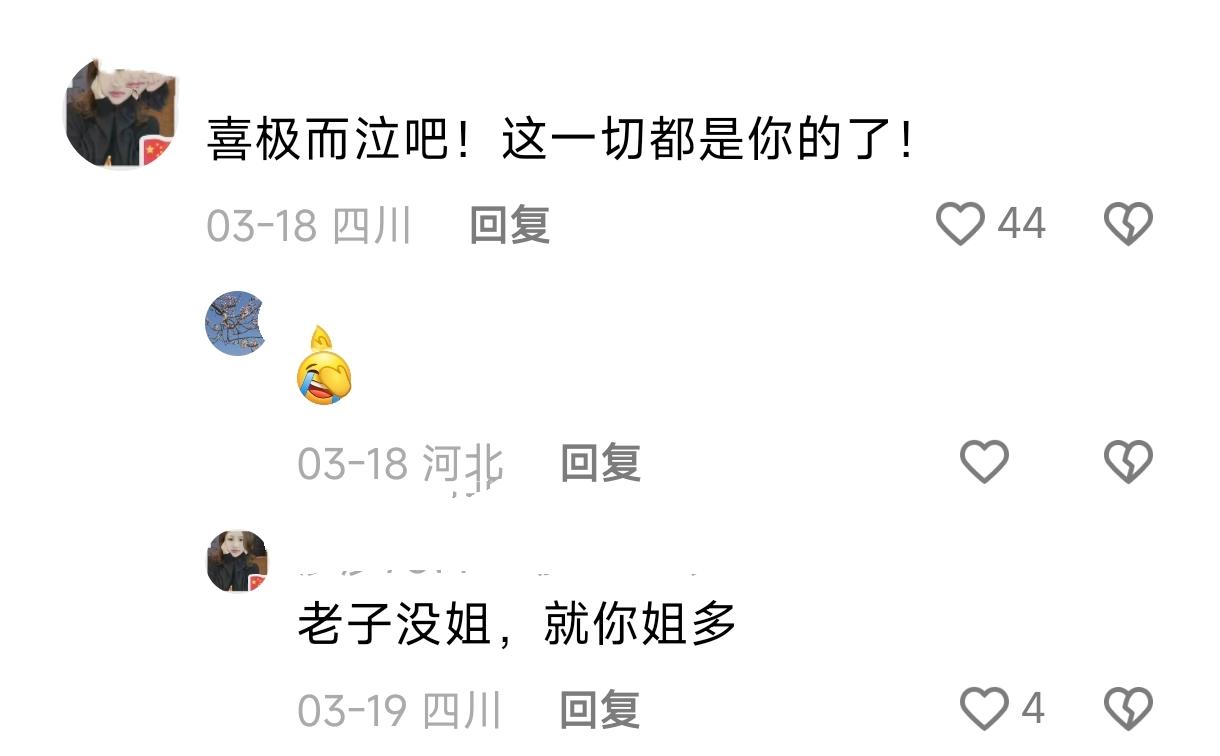This screenshot has height=756, width=1220.
Task: Dislike the 老子没姐，就你姐多 reply
Action: pos(1128,709)
